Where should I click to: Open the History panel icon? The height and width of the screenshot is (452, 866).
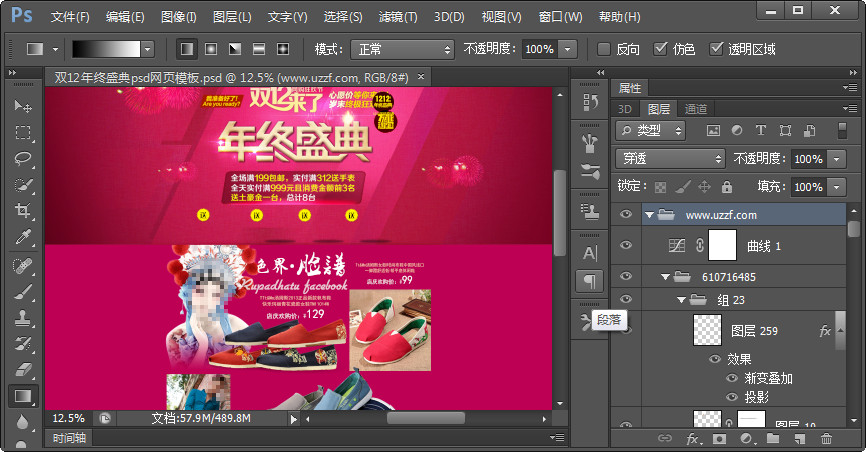(590, 102)
